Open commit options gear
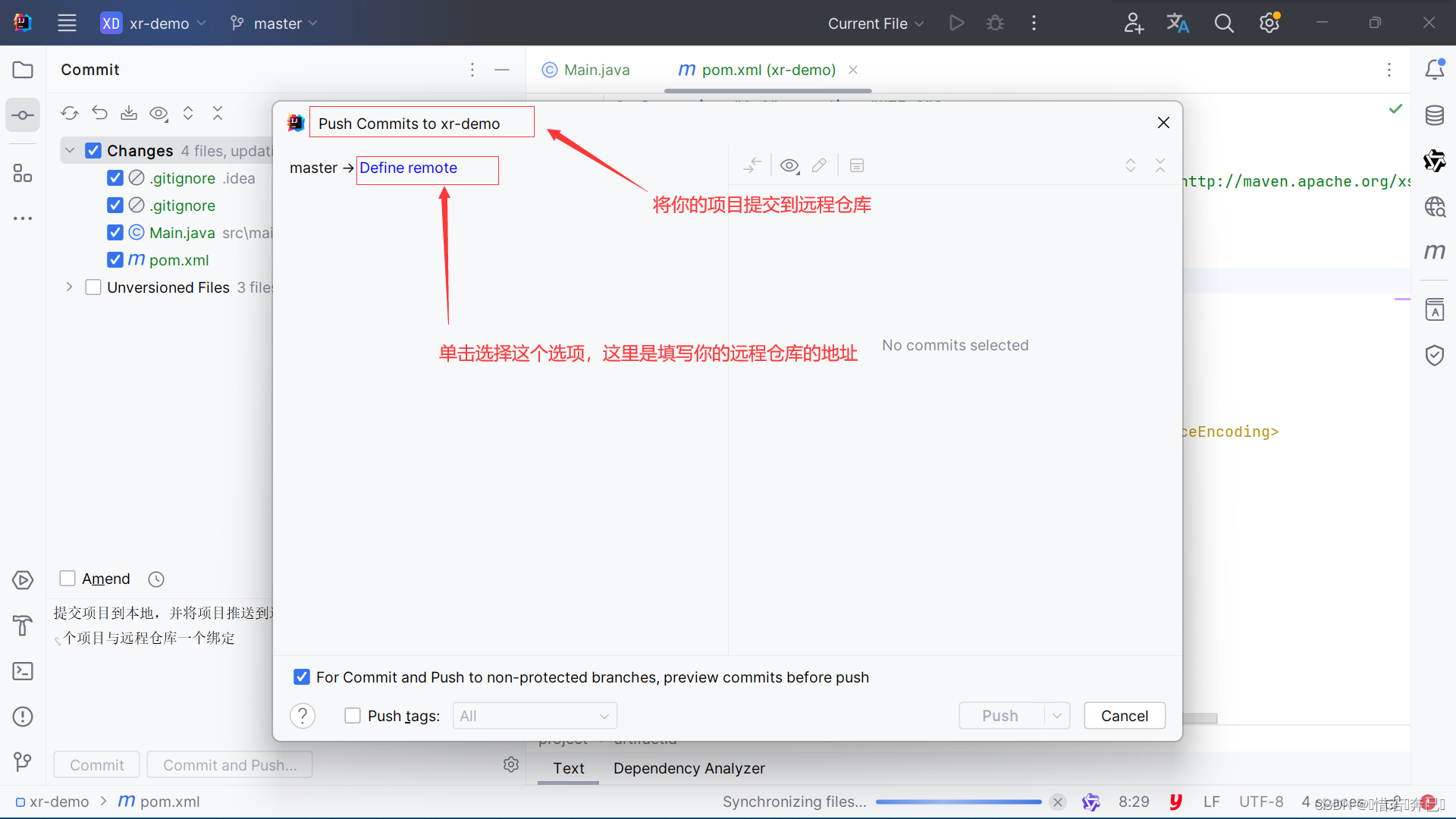 coord(511,764)
